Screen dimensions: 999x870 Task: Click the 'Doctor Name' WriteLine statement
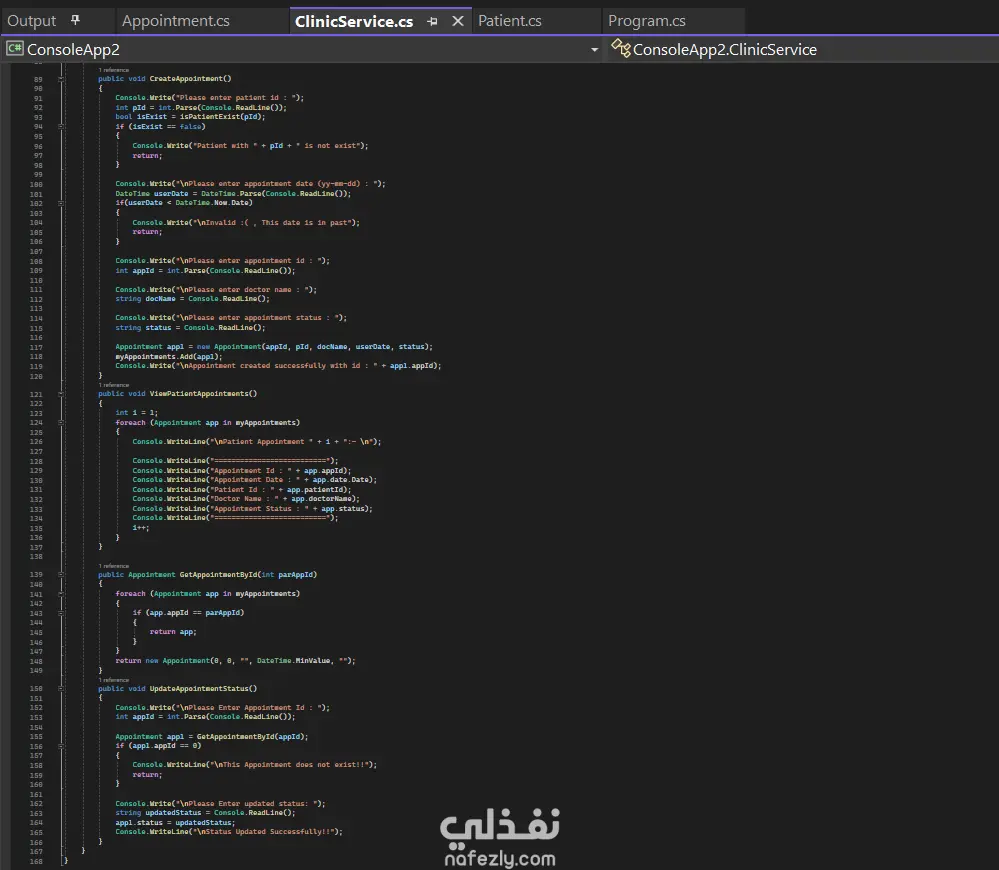246,499
